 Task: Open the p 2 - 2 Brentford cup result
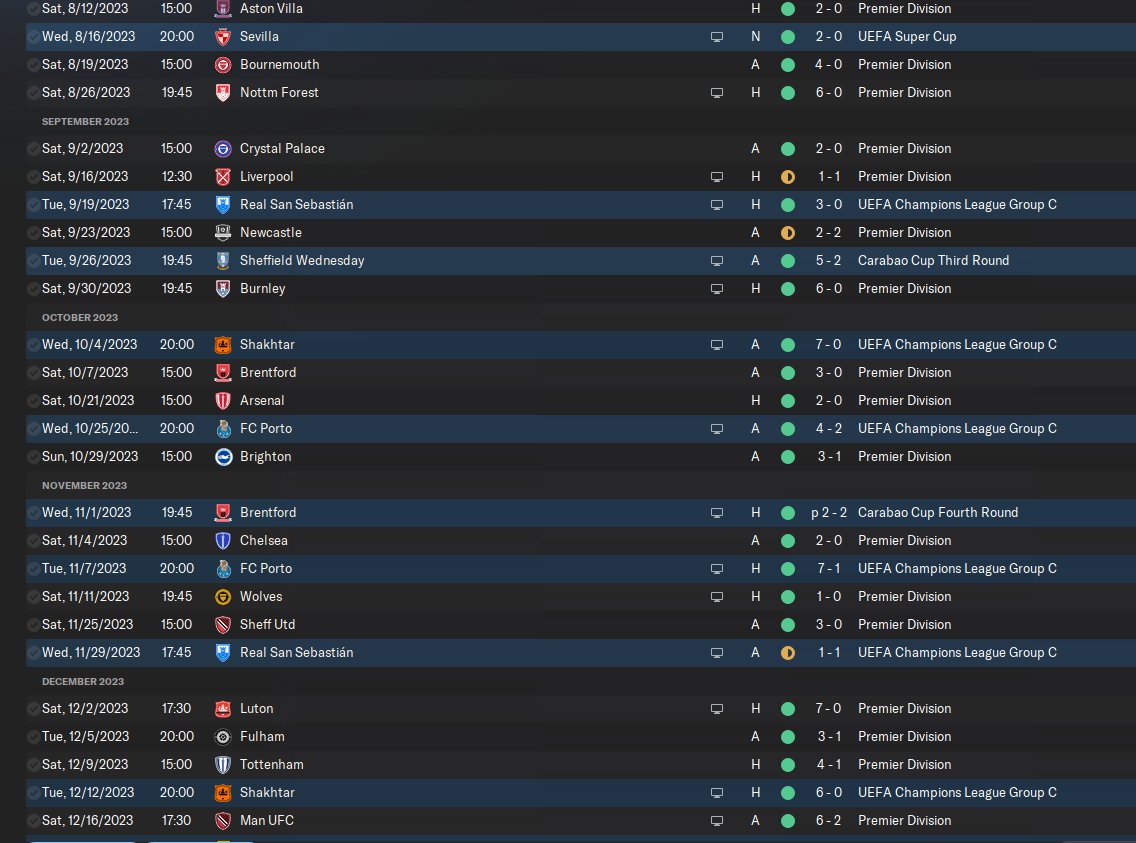coord(828,513)
